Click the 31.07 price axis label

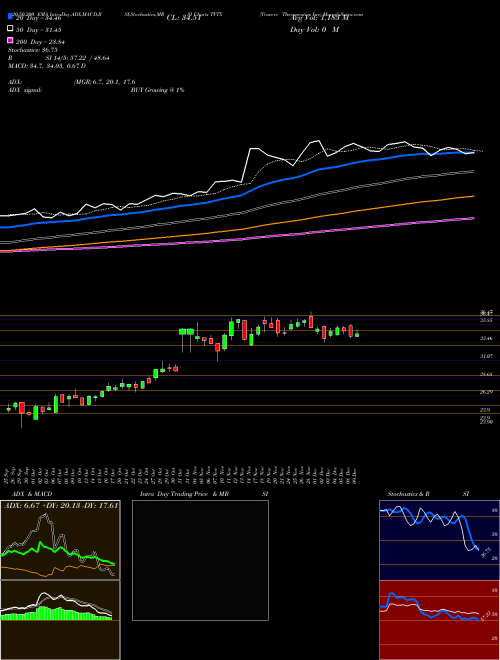pyautogui.click(x=486, y=356)
